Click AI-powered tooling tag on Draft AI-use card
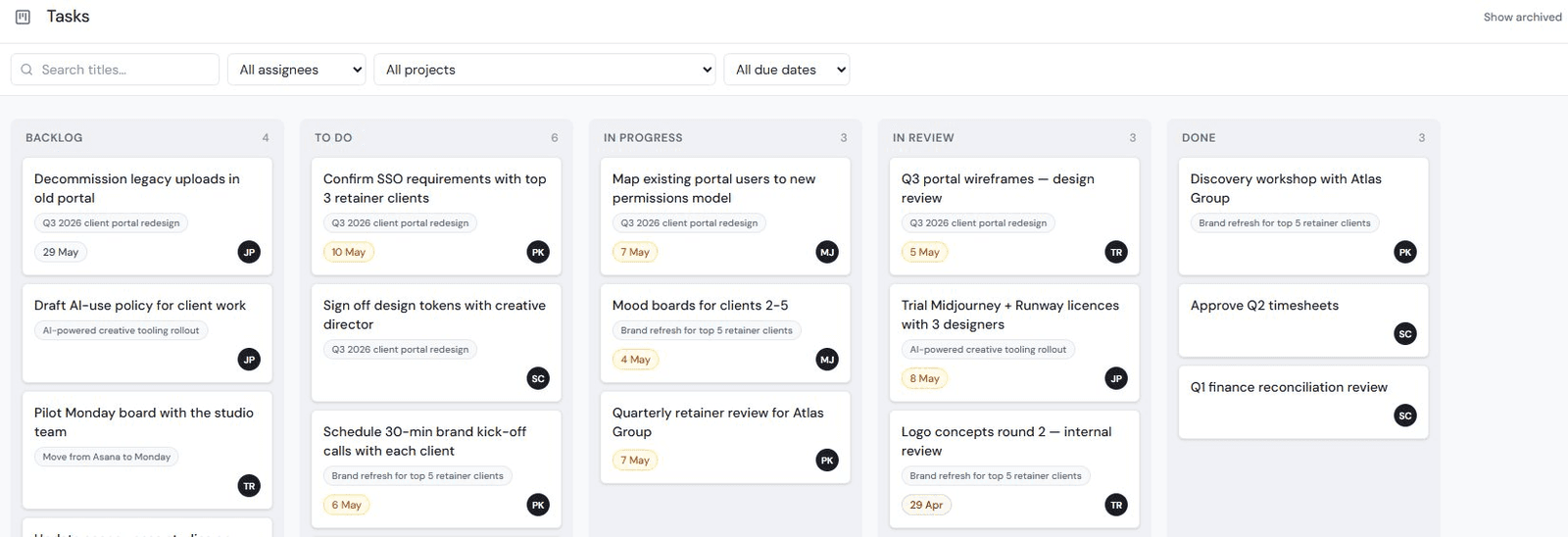1568x537 pixels. tap(121, 330)
